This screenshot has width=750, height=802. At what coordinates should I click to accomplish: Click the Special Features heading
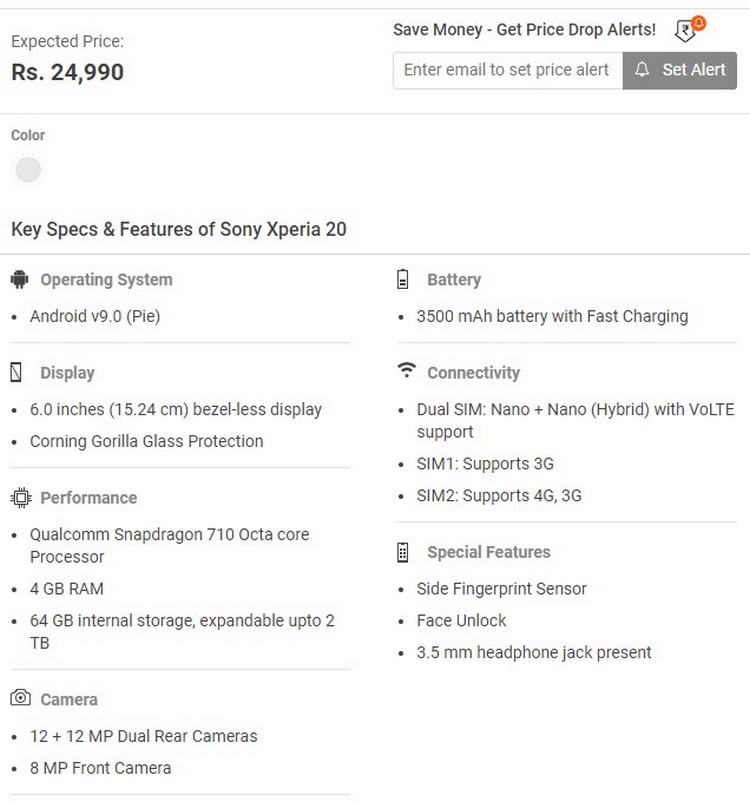489,552
